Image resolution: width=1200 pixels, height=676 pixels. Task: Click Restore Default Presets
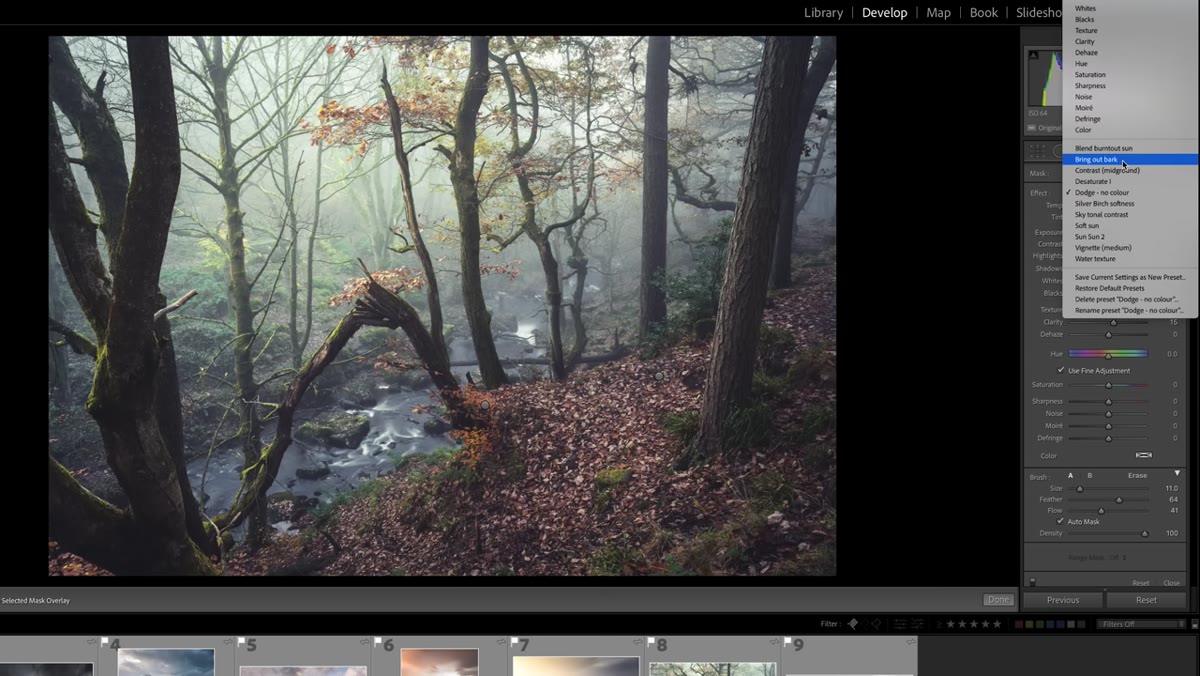(1130, 288)
